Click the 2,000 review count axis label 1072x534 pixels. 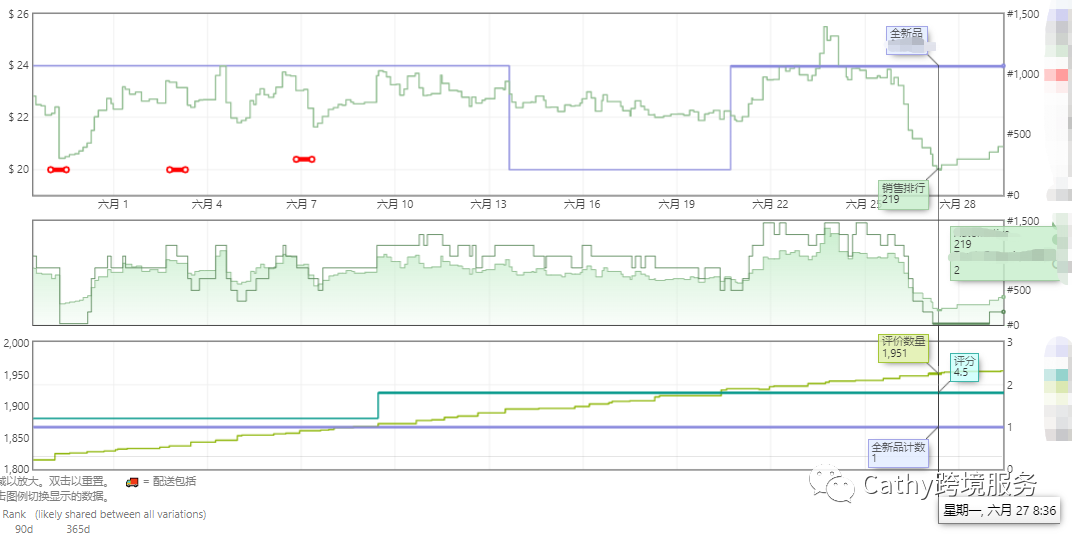pos(16,343)
